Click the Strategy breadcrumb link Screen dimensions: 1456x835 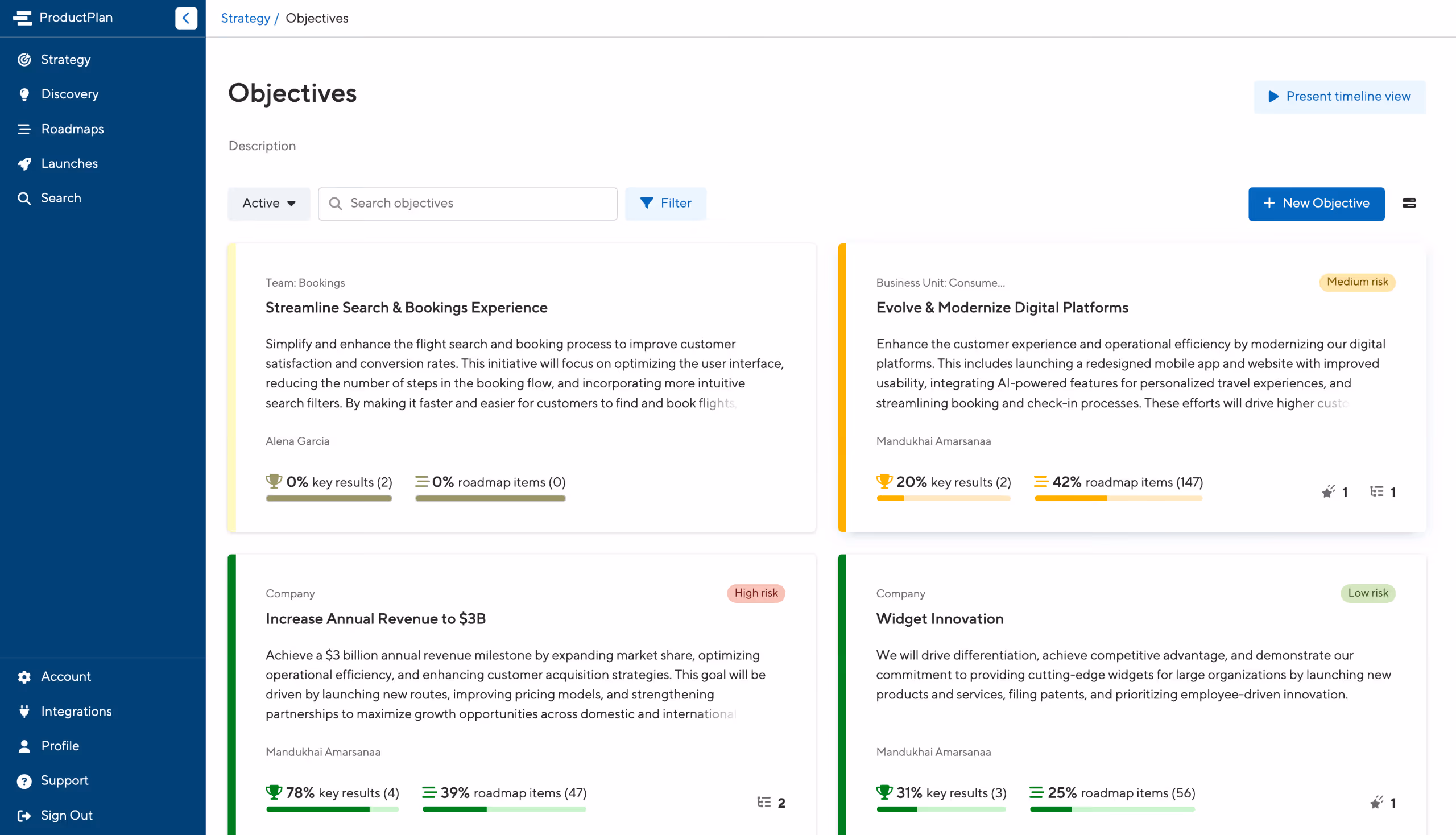pos(245,18)
